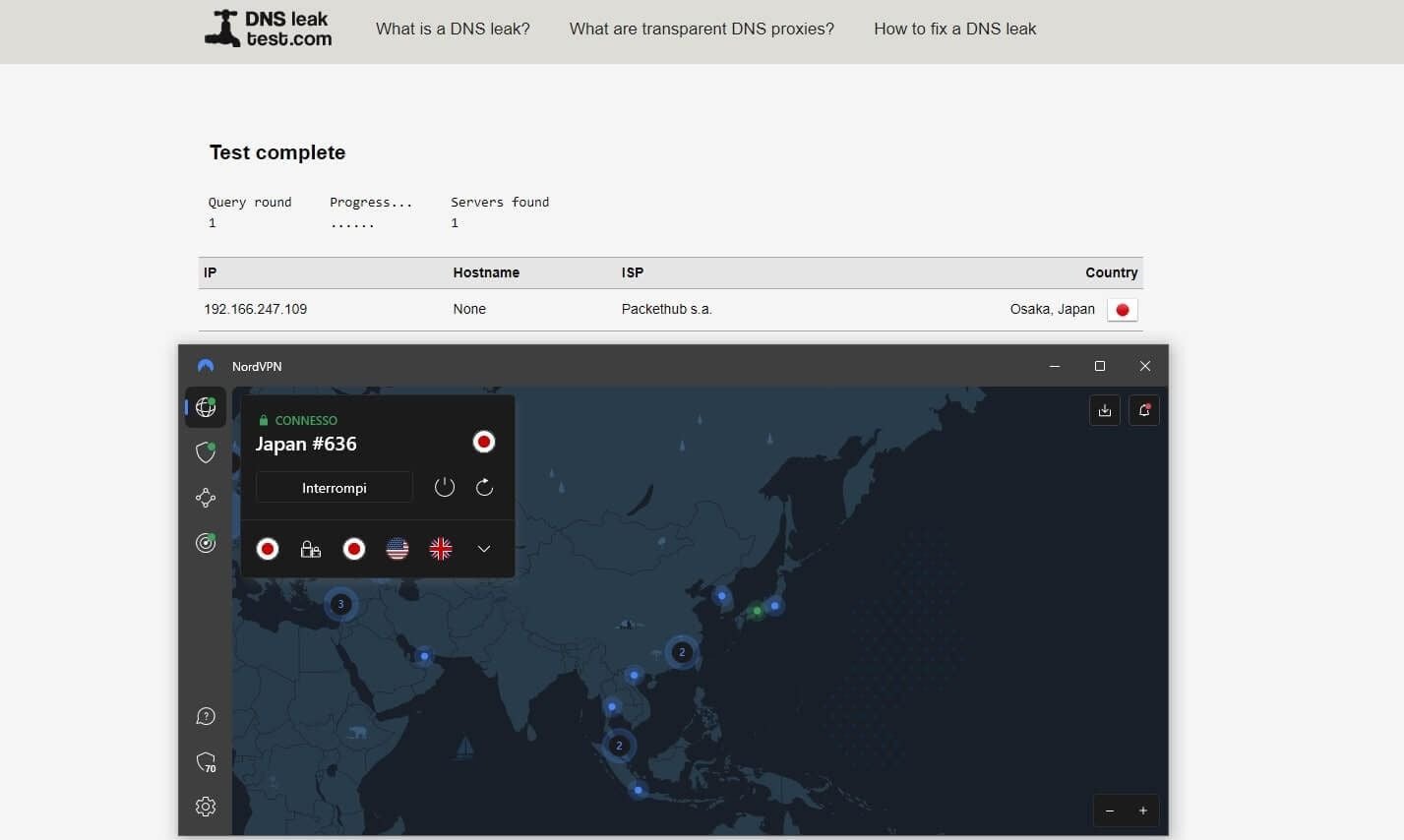1404x840 pixels.
Task: Click the server dot east of Japan
Action: point(775,606)
